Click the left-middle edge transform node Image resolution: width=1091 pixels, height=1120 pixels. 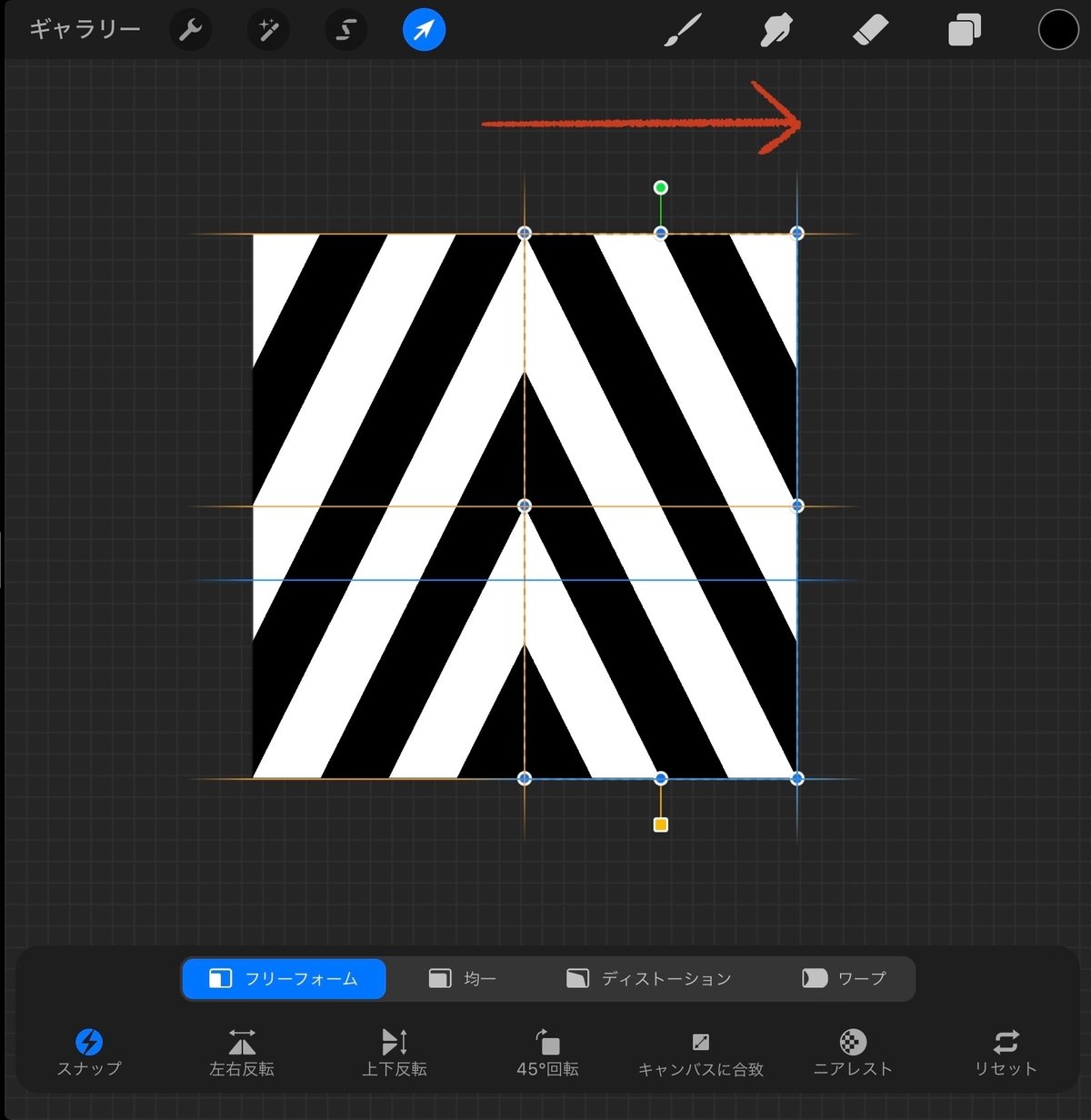click(525, 505)
